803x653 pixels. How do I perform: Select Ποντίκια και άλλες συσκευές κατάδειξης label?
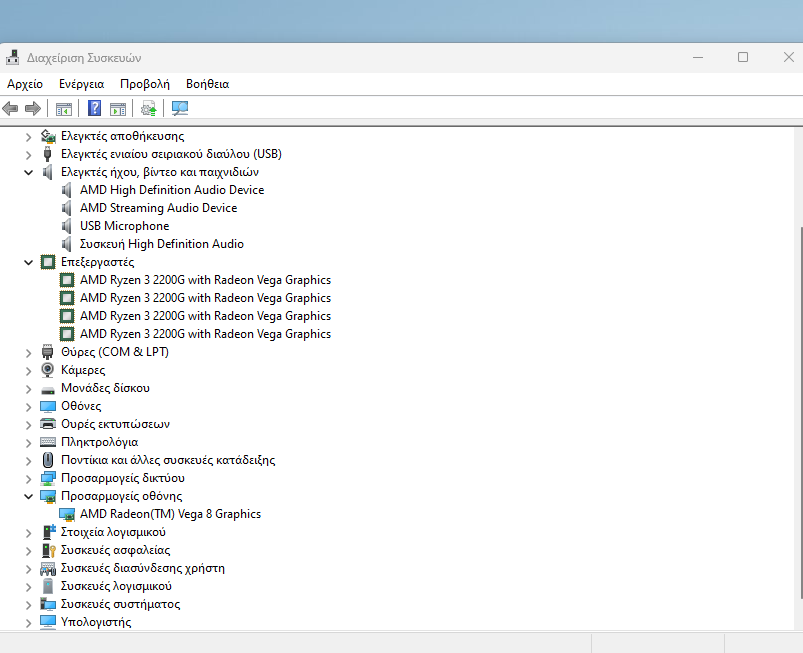(168, 460)
